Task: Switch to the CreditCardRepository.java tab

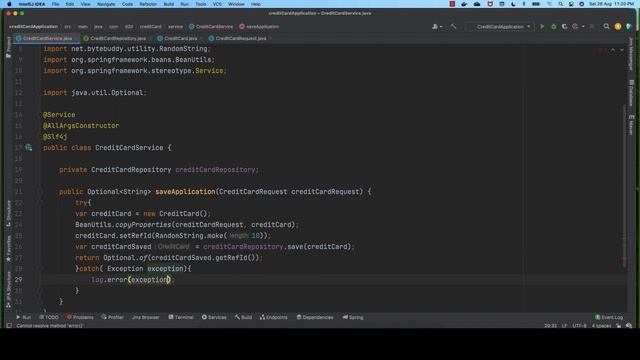Action: click(x=115, y=38)
